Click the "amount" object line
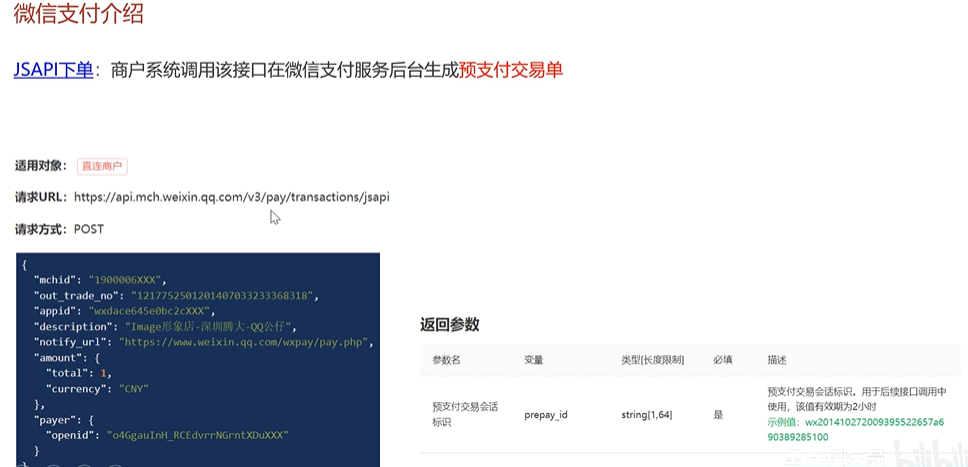This screenshot has width=968, height=467. 67,358
